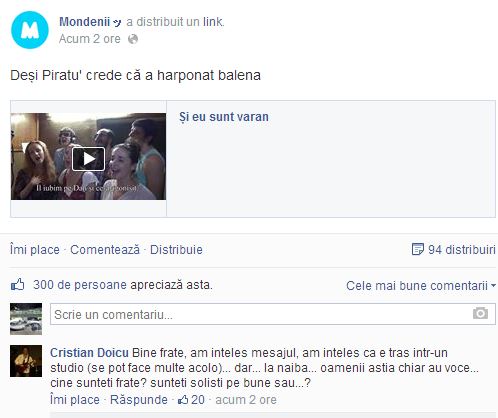This screenshot has width=498, height=418.
Task: Click the public globe privacy icon
Action: (133, 39)
